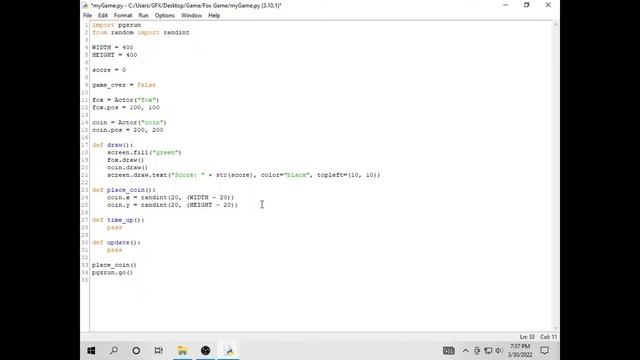
Task: Switch to OBS Studio on the taskbar
Action: [x=205, y=351]
